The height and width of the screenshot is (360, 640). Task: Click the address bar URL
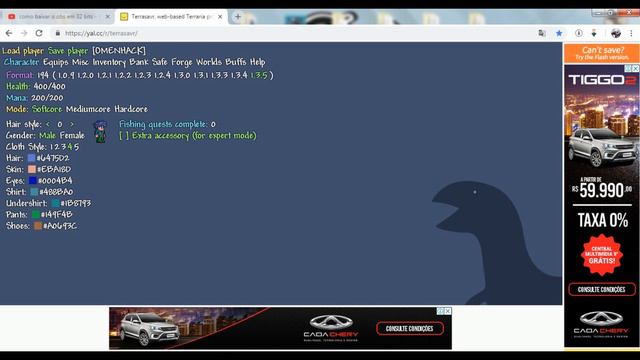pyautogui.click(x=101, y=33)
